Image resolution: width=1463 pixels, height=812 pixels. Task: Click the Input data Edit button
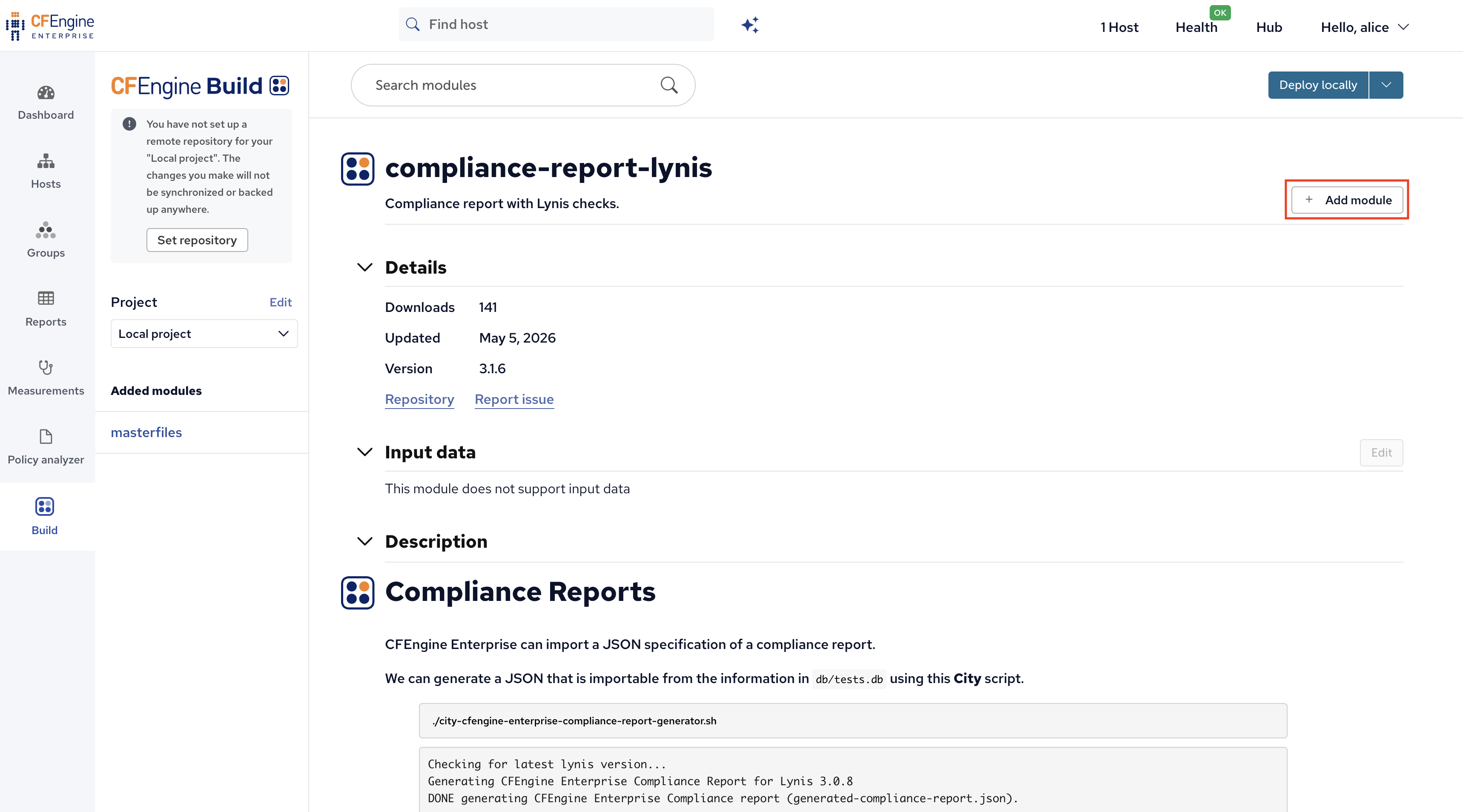click(1381, 452)
